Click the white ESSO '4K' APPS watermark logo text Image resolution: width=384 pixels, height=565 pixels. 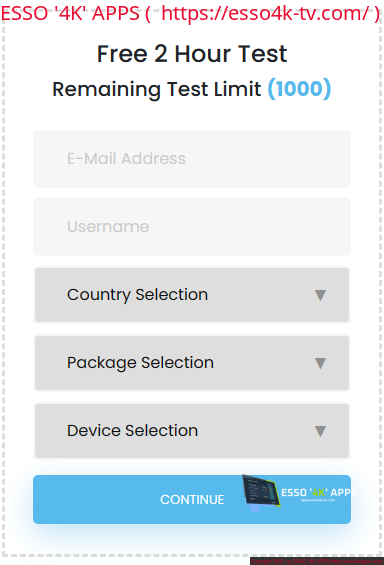coord(318,493)
